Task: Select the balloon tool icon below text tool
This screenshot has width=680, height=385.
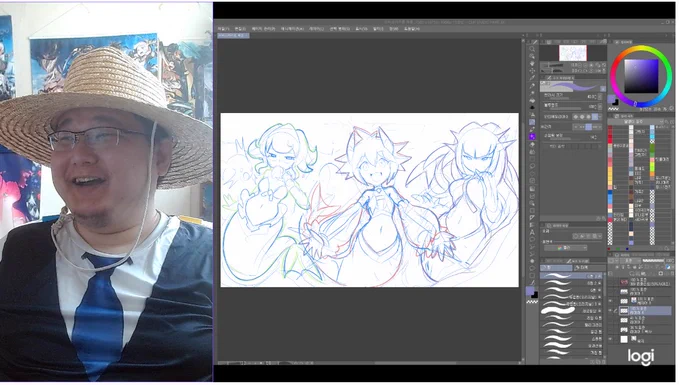Action: point(532,239)
